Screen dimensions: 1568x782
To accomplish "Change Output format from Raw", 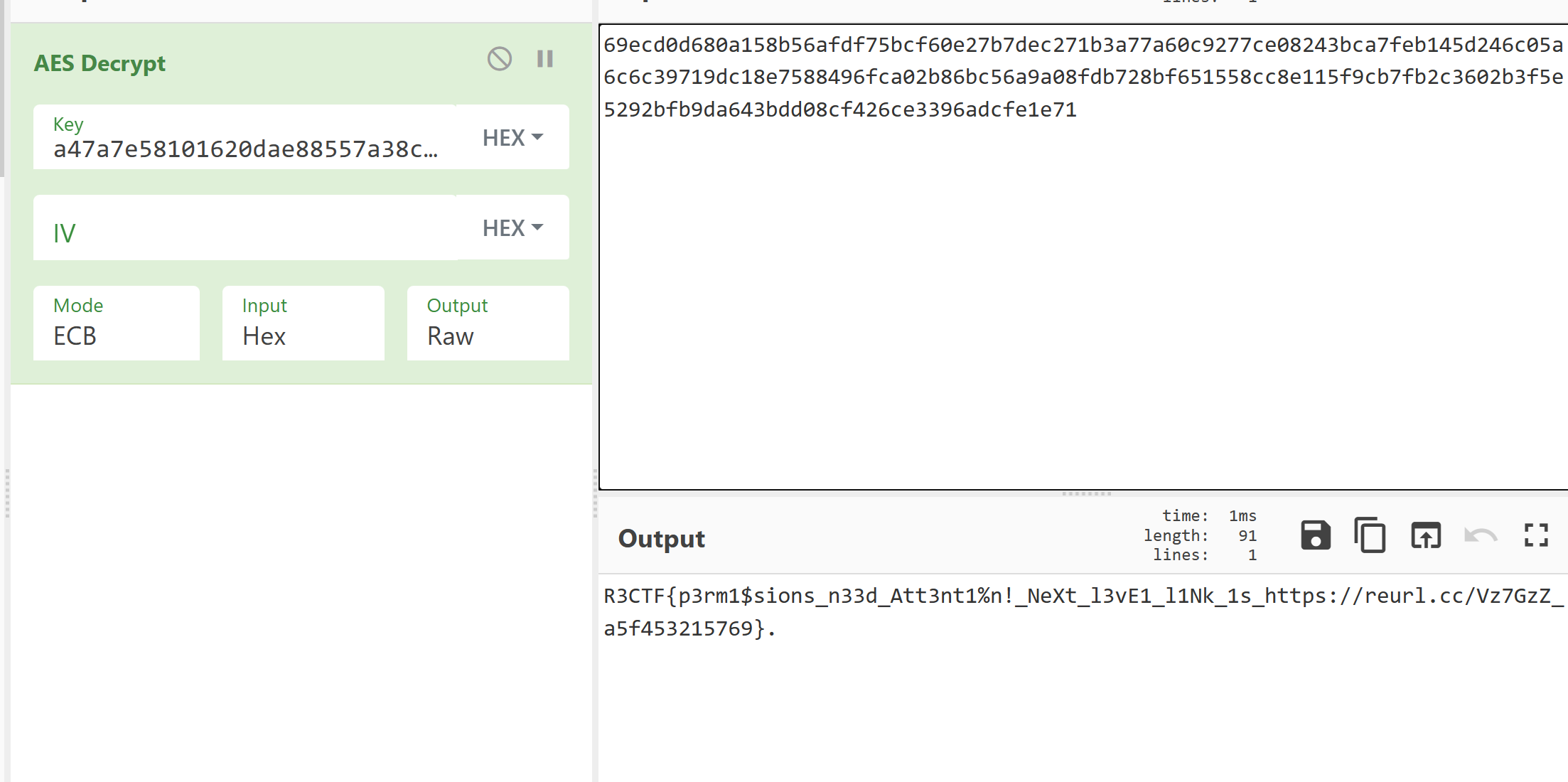I will [x=488, y=323].
